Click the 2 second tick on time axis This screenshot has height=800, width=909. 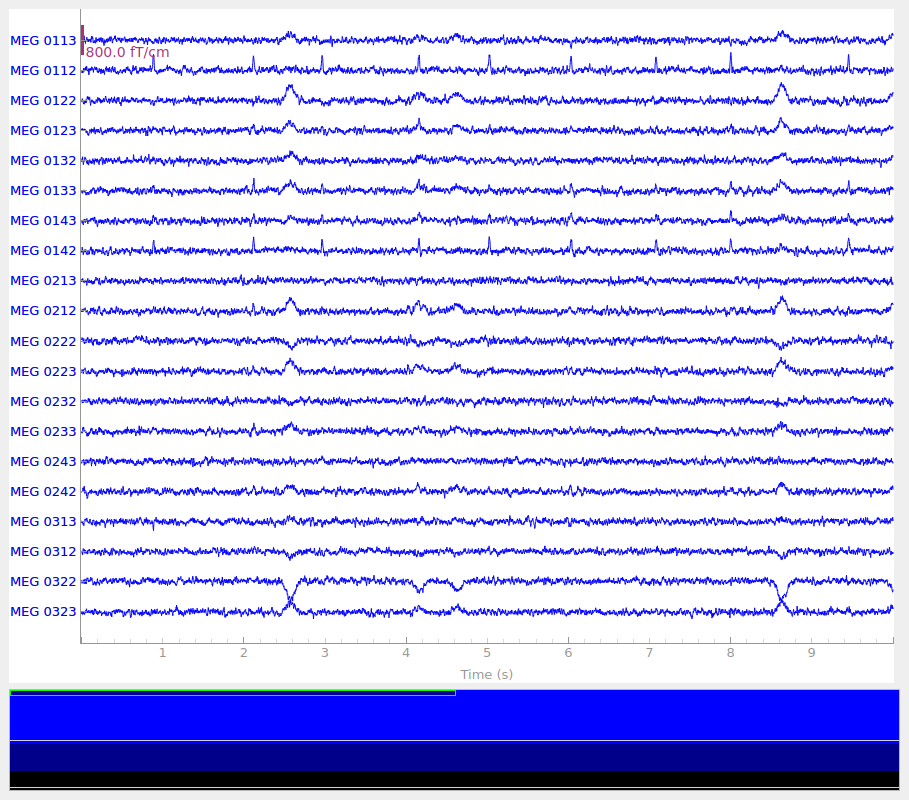tap(243, 652)
